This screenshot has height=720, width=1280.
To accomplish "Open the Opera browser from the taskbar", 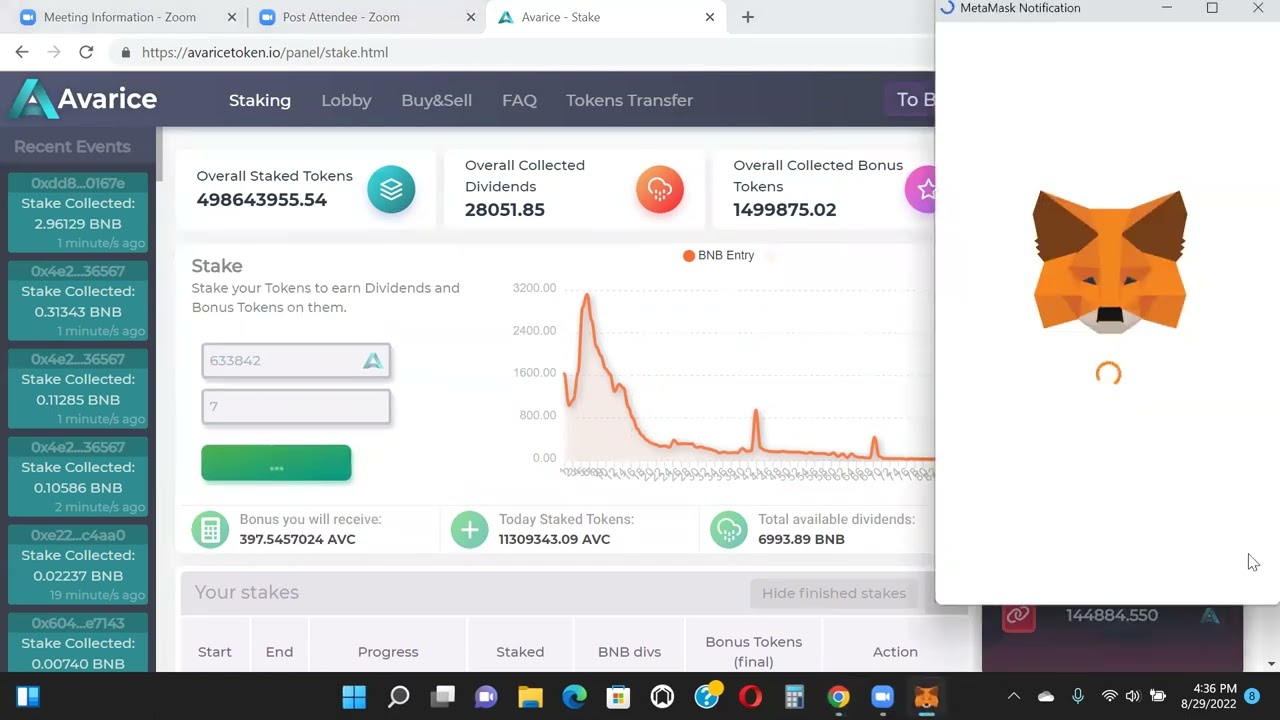I will (750, 696).
